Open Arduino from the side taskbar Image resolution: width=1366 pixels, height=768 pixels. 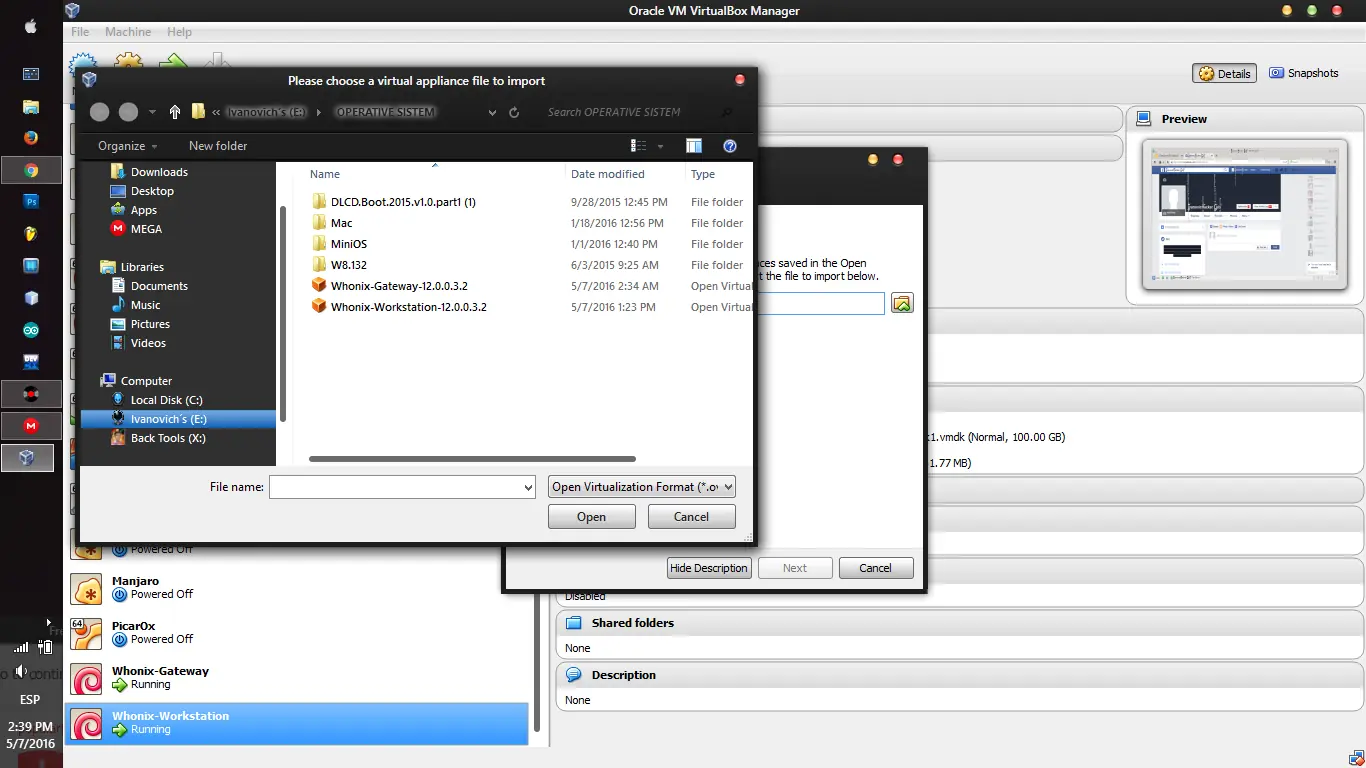pos(31,329)
